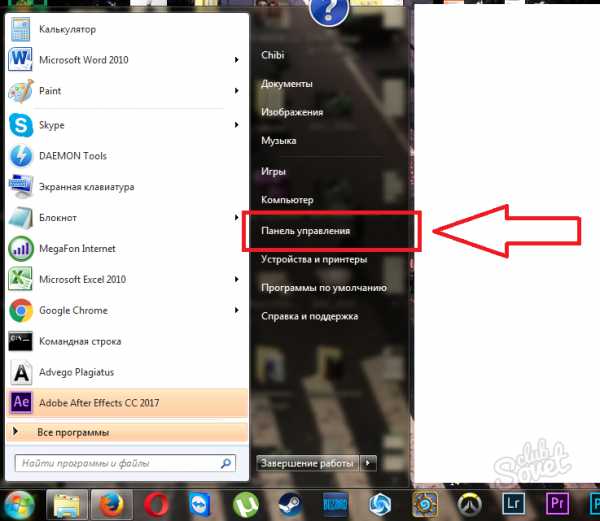This screenshot has height=521, width=600.
Task: Open the Notepad icon
Action: pyautogui.click(x=21, y=218)
